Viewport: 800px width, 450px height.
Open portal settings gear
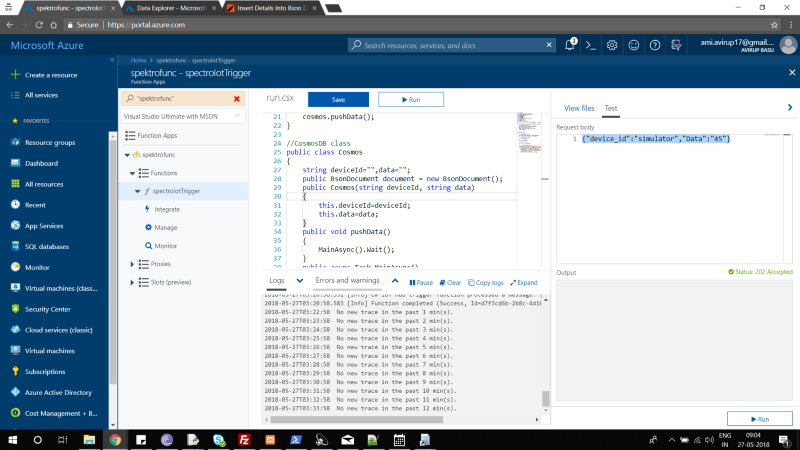pos(612,45)
